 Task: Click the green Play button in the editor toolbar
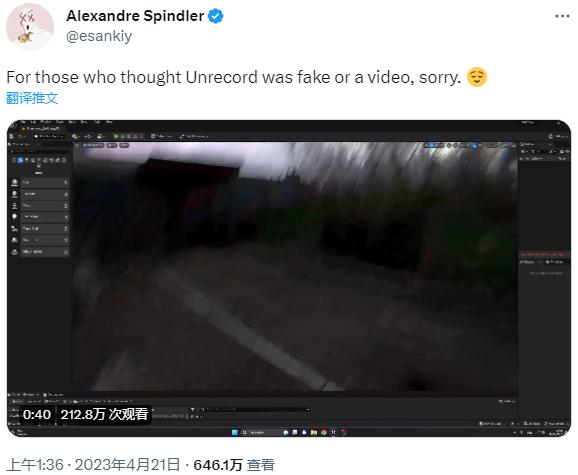click(116, 136)
